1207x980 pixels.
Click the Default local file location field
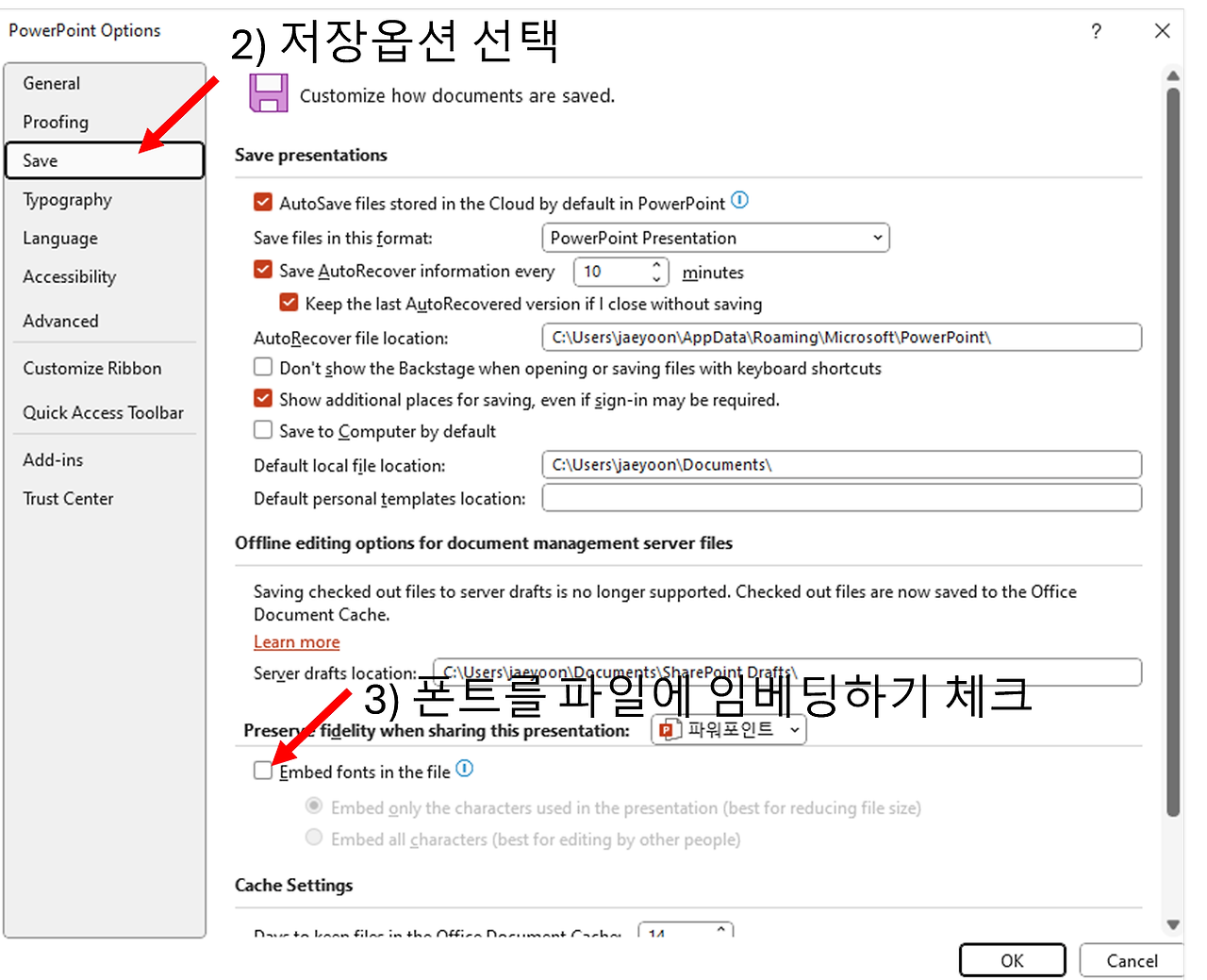842,464
